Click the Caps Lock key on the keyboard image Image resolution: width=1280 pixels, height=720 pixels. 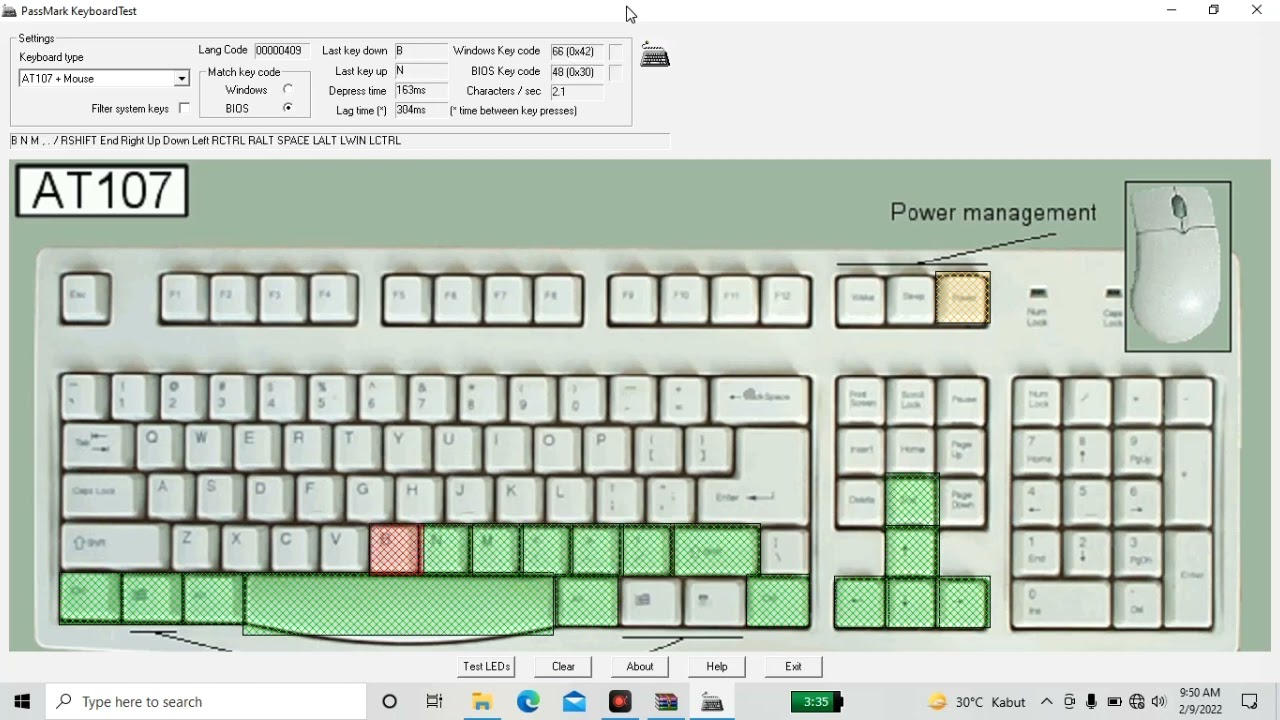103,495
